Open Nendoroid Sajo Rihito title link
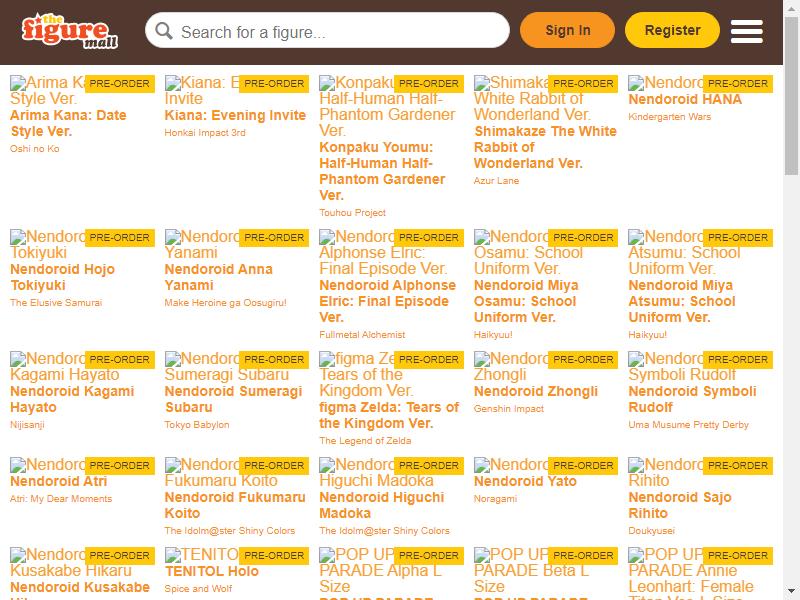800x600 pixels. click(x=680, y=505)
